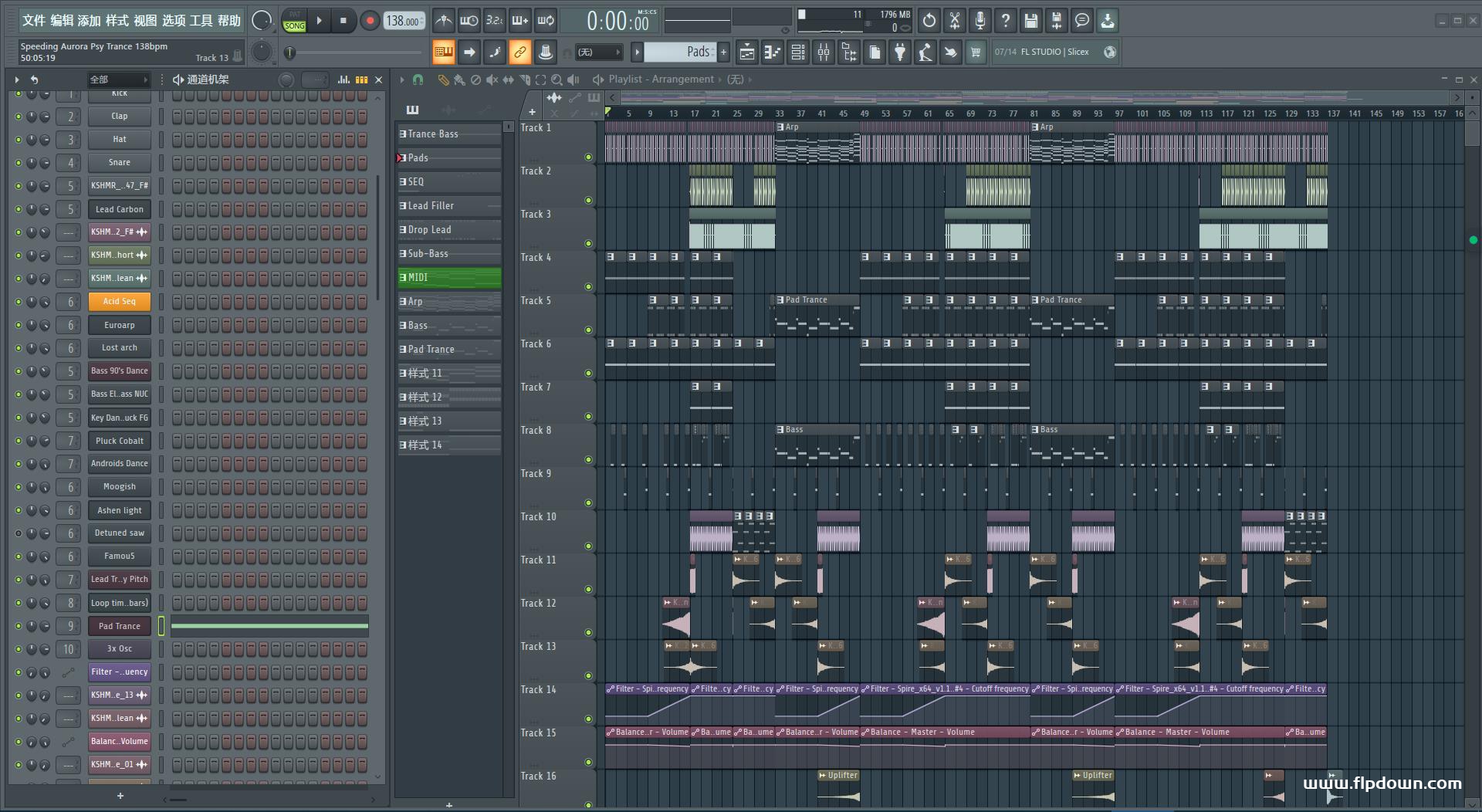
Task: Open the help question mark icon
Action: click(x=1005, y=21)
